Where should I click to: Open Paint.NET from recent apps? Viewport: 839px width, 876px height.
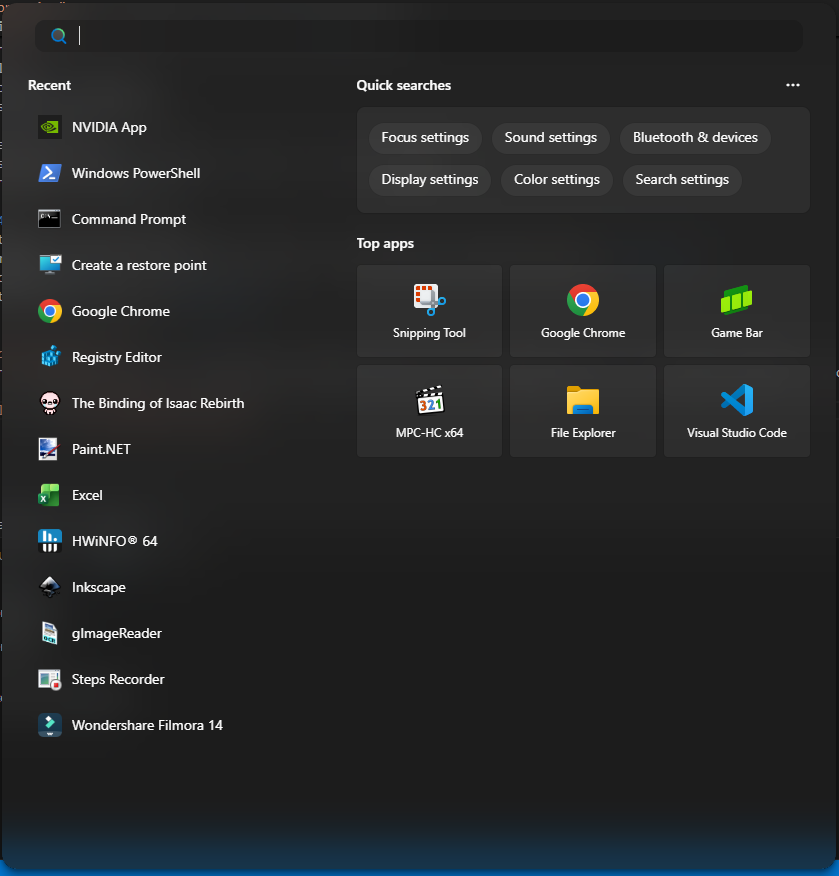(101, 449)
